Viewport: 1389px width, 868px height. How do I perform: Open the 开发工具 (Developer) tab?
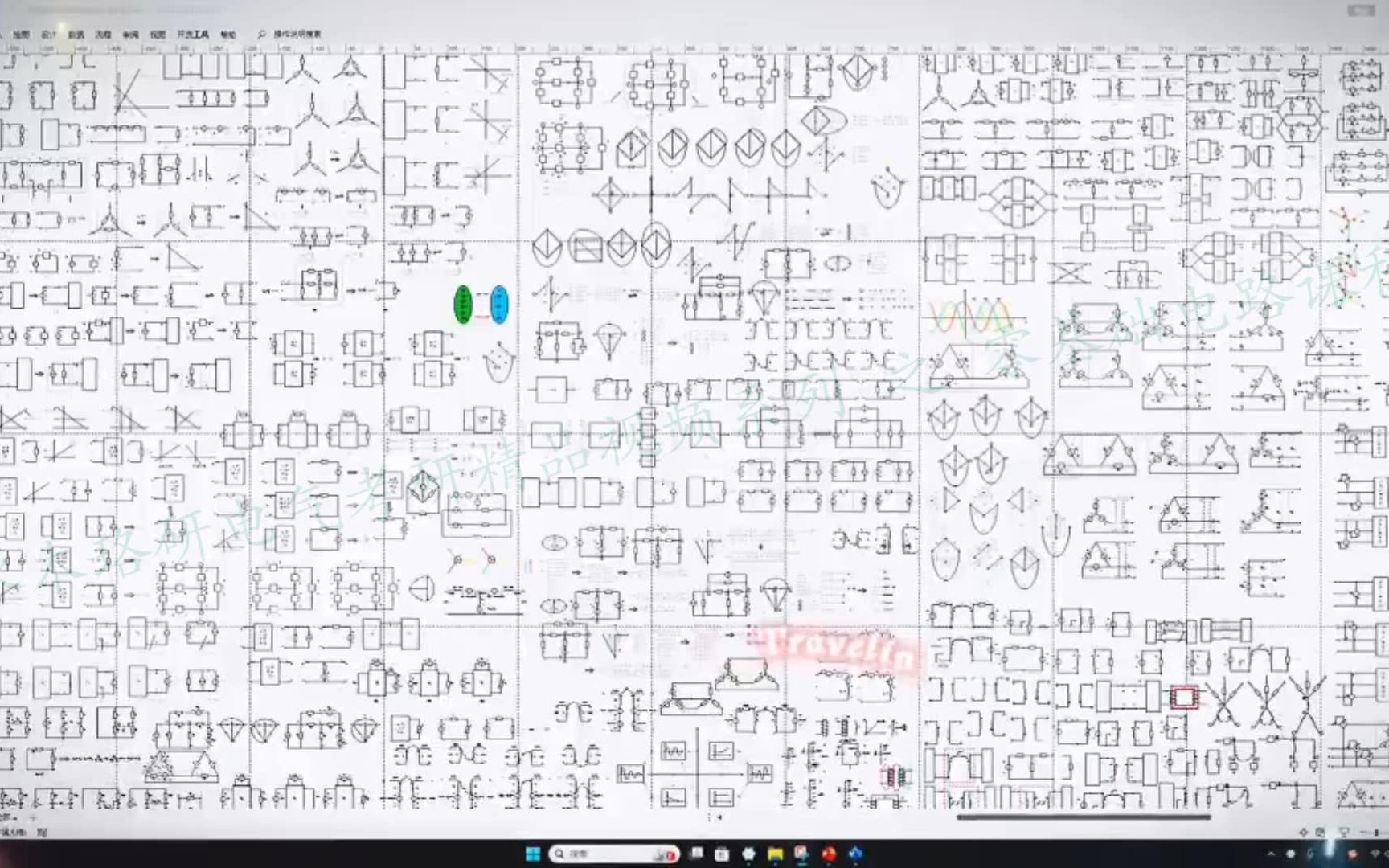(193, 35)
